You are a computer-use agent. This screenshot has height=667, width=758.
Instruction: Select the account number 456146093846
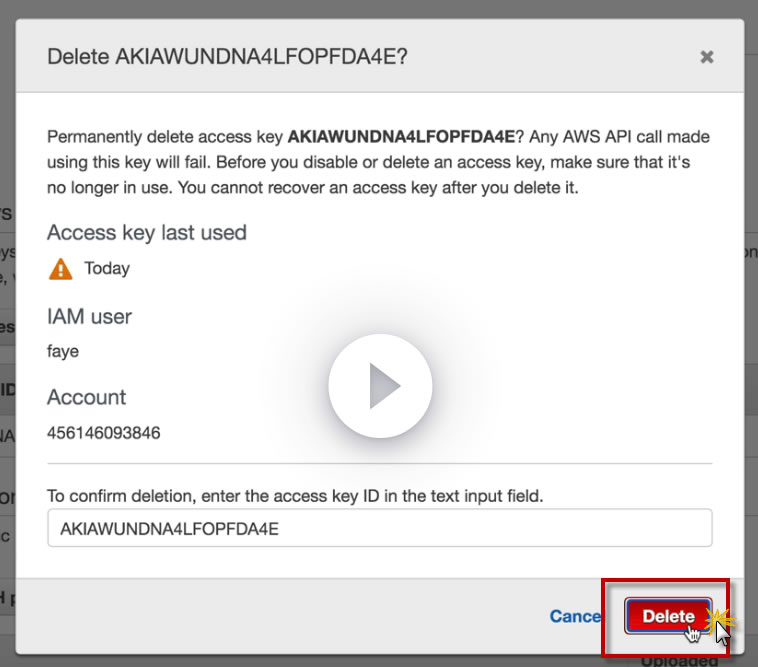pyautogui.click(x=103, y=433)
